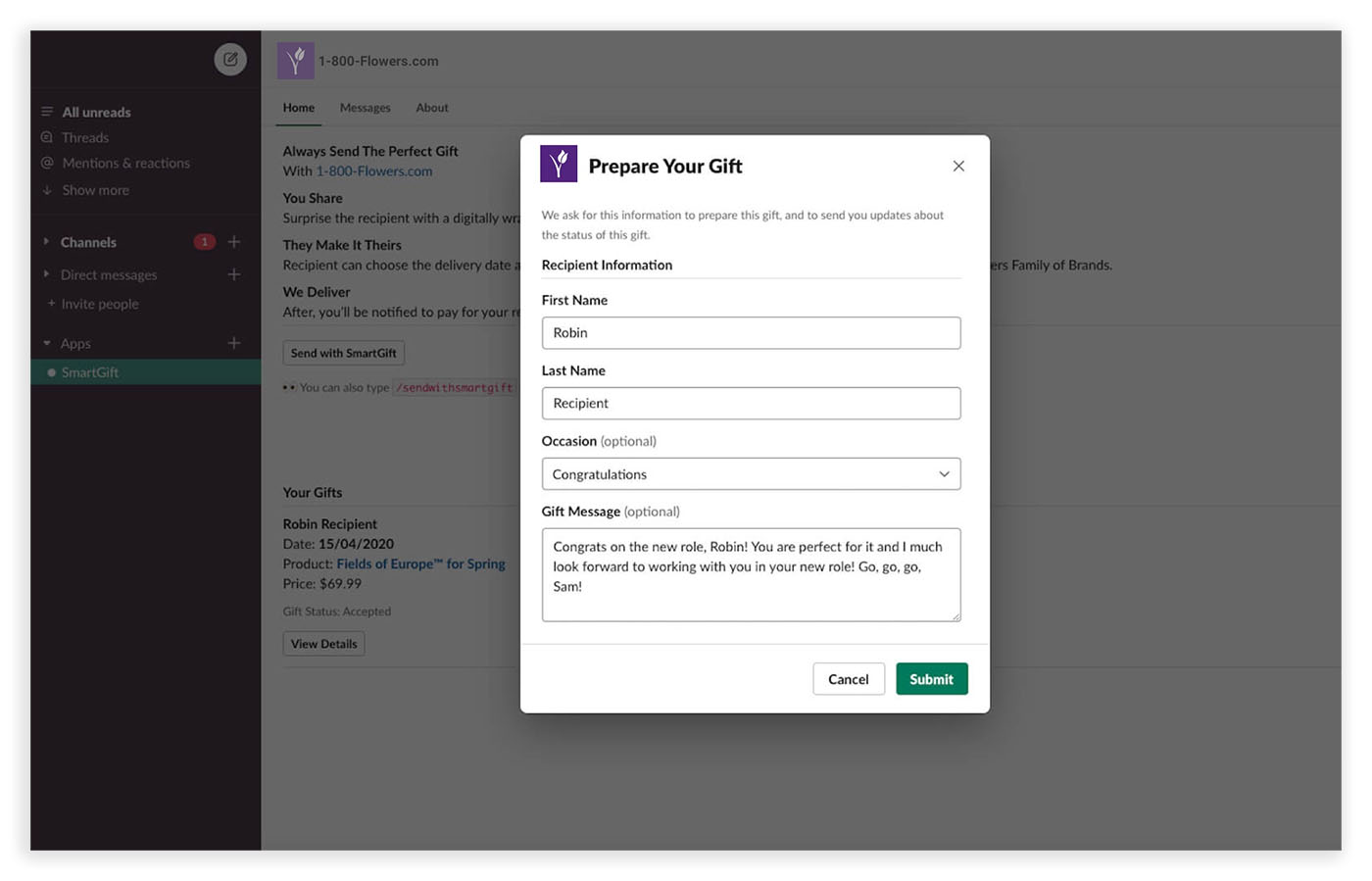
Task: Select SmartGift app in sidebar
Action: 145,372
